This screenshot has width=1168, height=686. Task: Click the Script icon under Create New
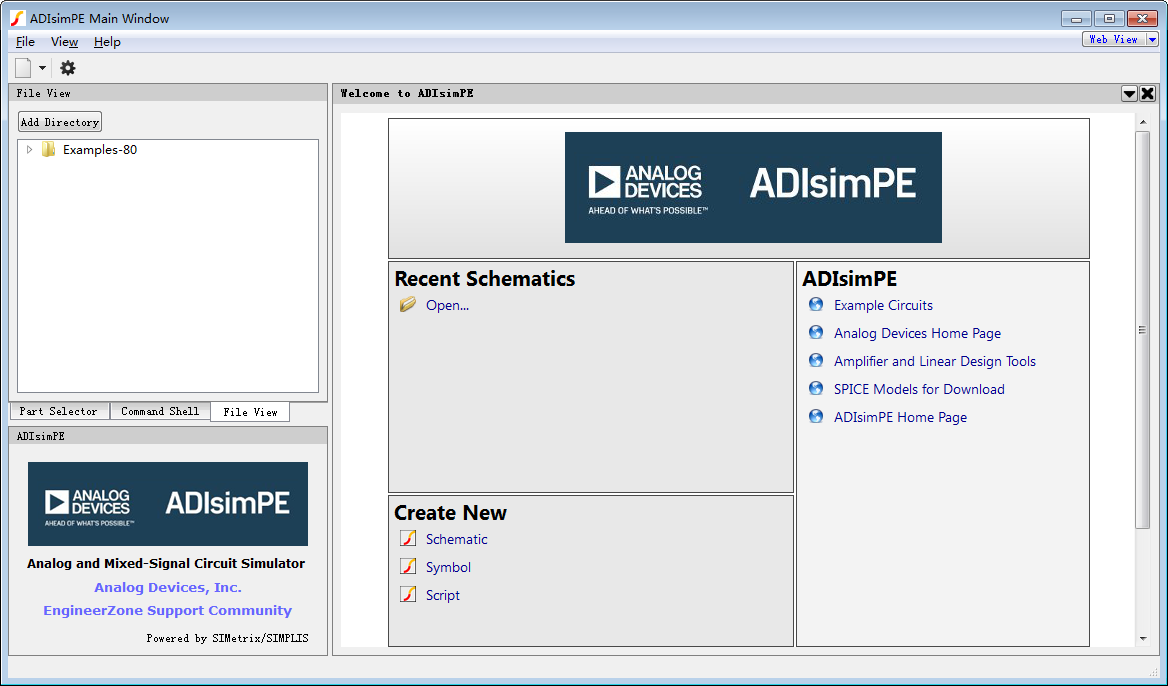[x=408, y=594]
